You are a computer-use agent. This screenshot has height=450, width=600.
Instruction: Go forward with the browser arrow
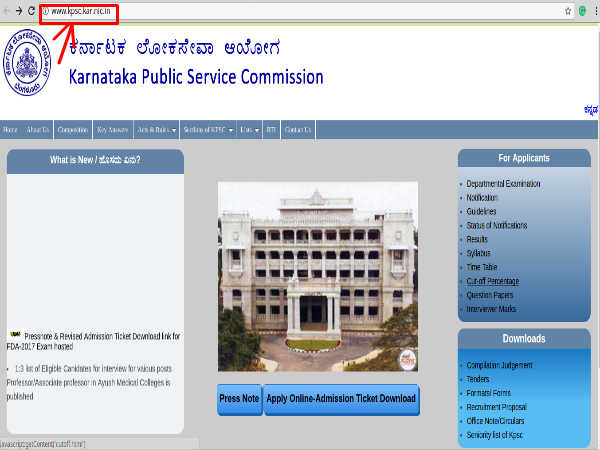click(x=19, y=11)
